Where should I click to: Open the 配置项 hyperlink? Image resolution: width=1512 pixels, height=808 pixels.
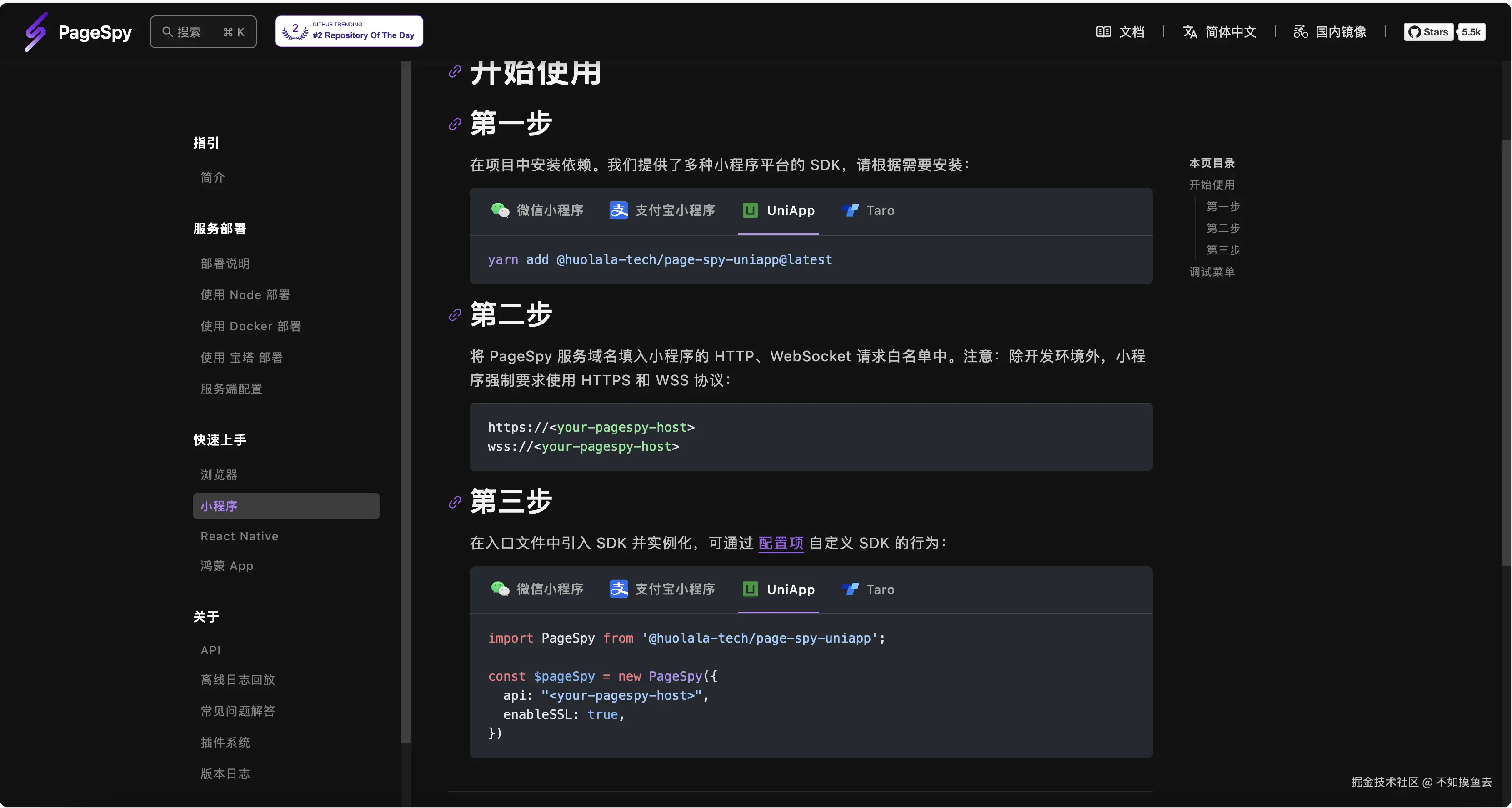(781, 544)
